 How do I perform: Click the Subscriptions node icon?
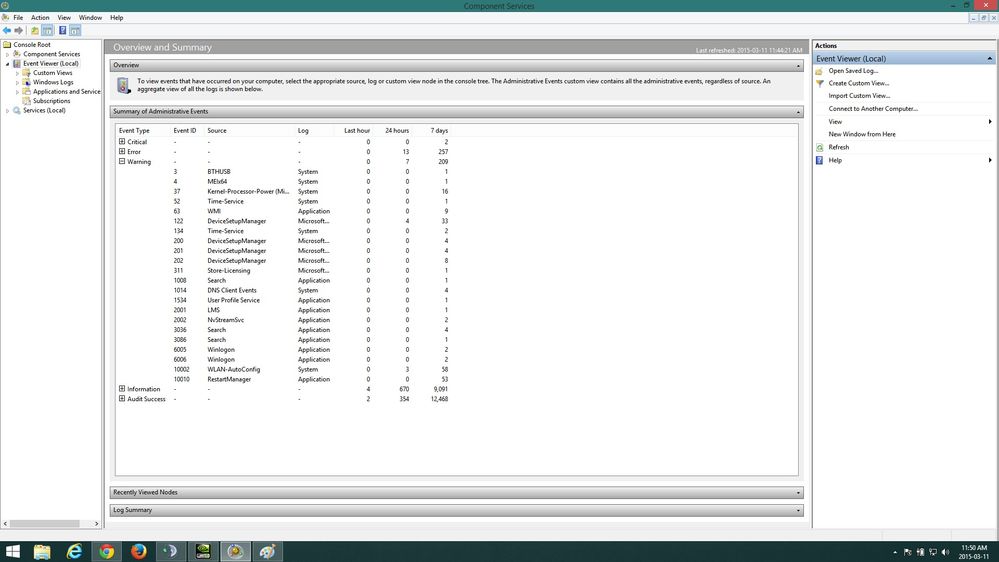pos(27,101)
